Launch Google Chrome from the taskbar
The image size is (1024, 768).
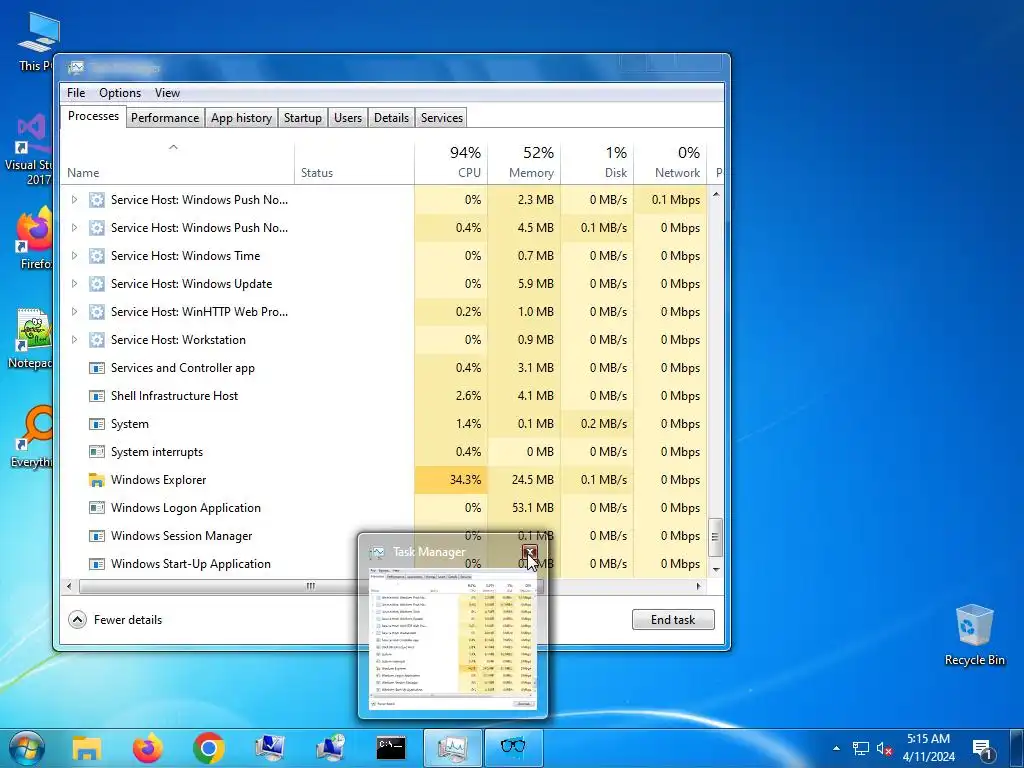[208, 748]
